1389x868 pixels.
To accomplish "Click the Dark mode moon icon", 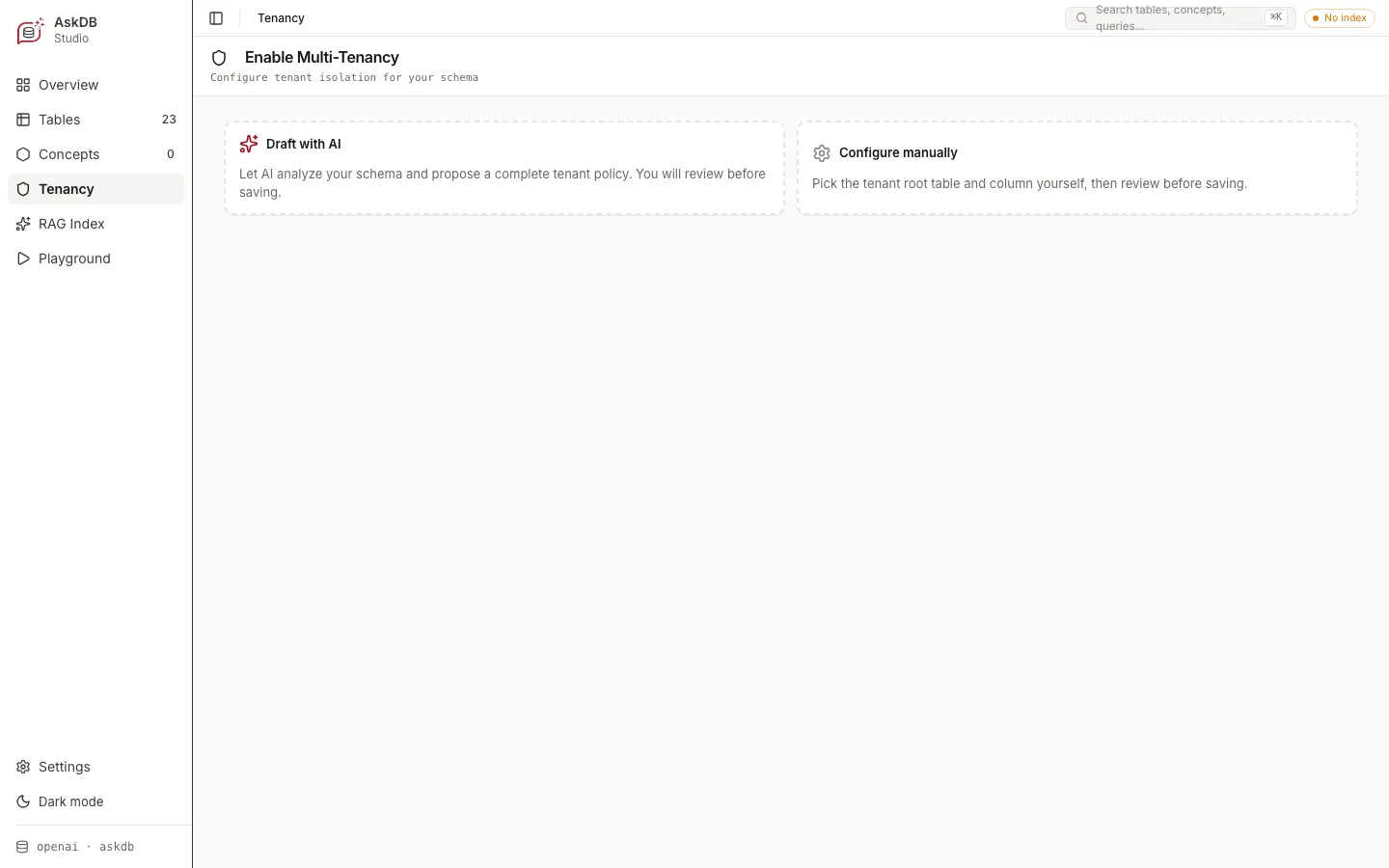I will (23, 801).
